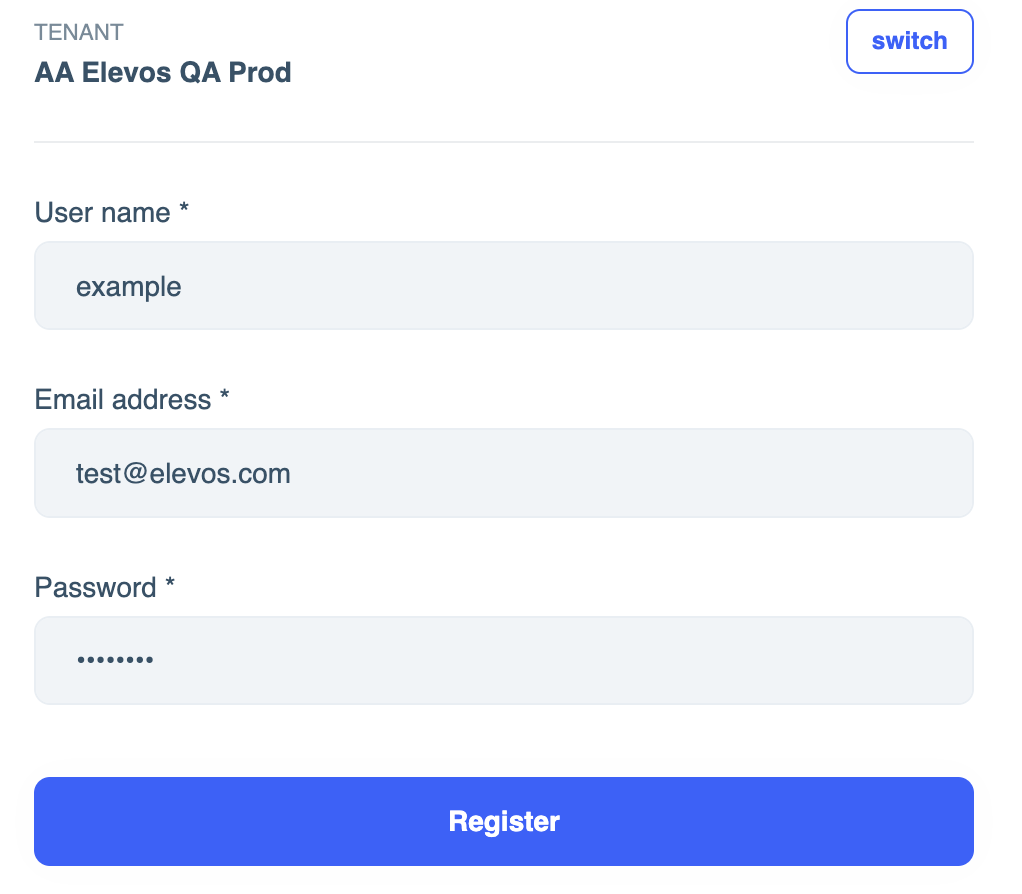Click the User name field label

coord(102,213)
